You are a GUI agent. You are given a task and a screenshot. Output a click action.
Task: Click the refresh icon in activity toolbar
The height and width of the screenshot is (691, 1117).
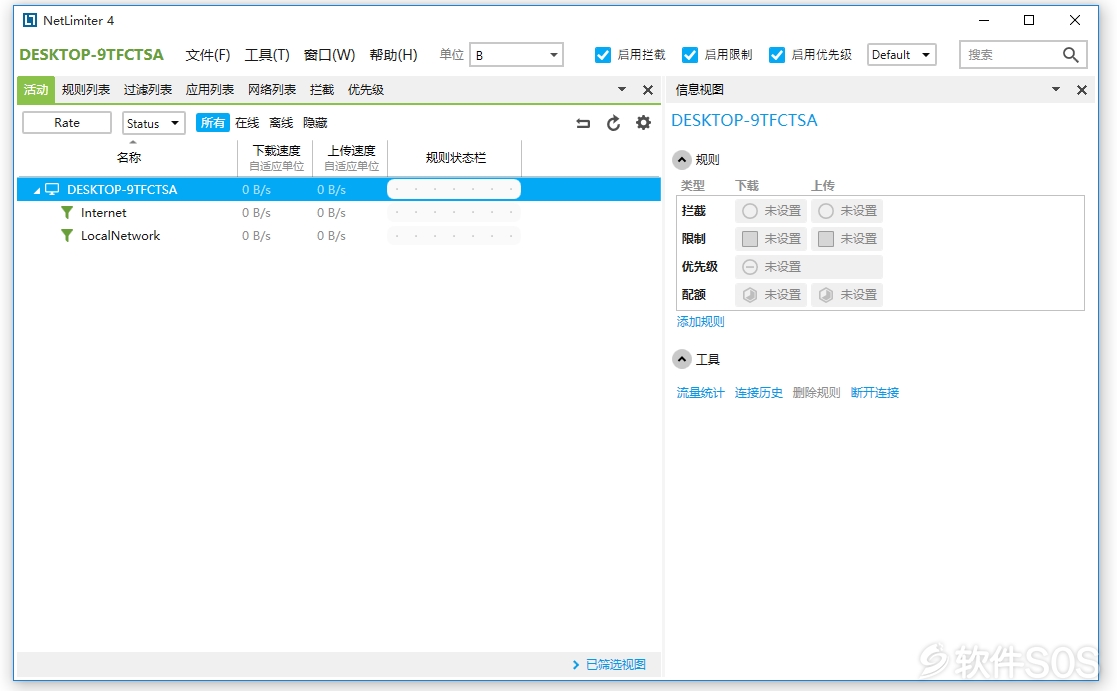pos(613,123)
